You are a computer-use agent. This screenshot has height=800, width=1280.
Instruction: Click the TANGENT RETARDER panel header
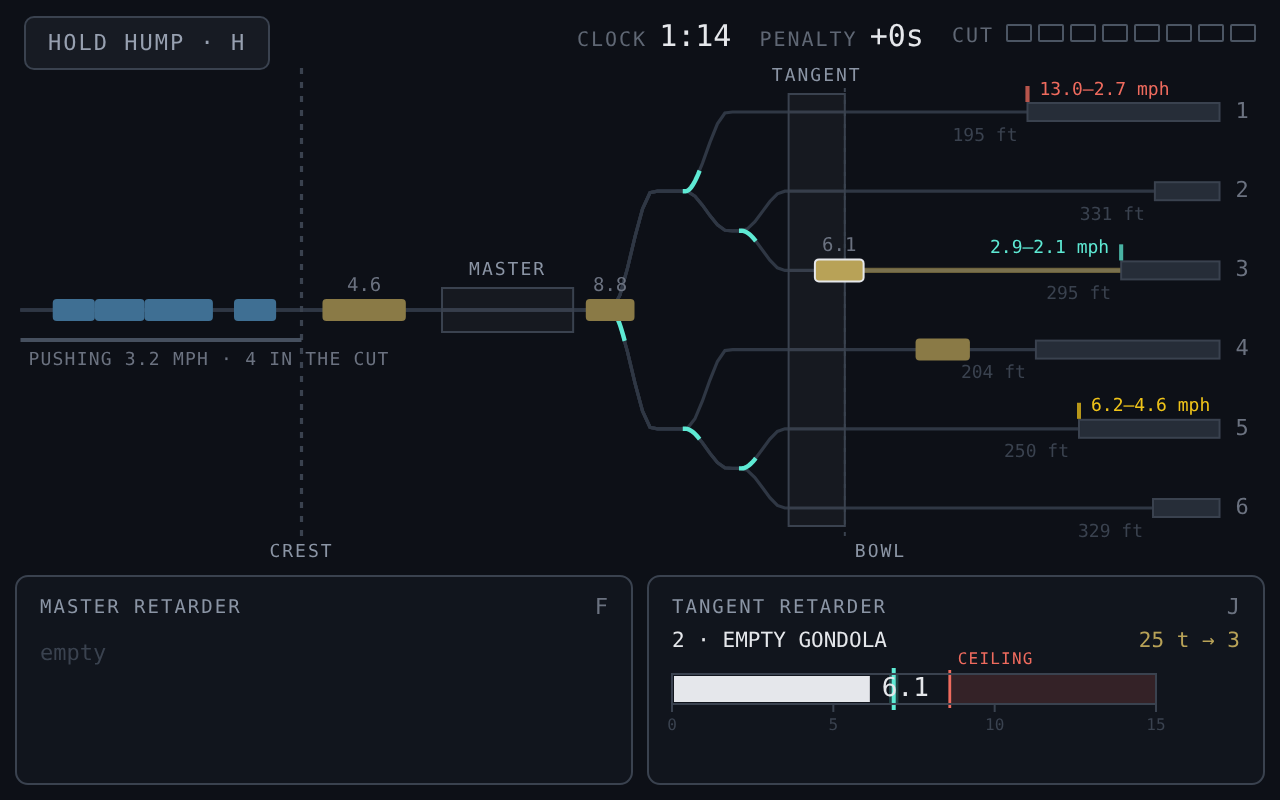[x=779, y=607]
